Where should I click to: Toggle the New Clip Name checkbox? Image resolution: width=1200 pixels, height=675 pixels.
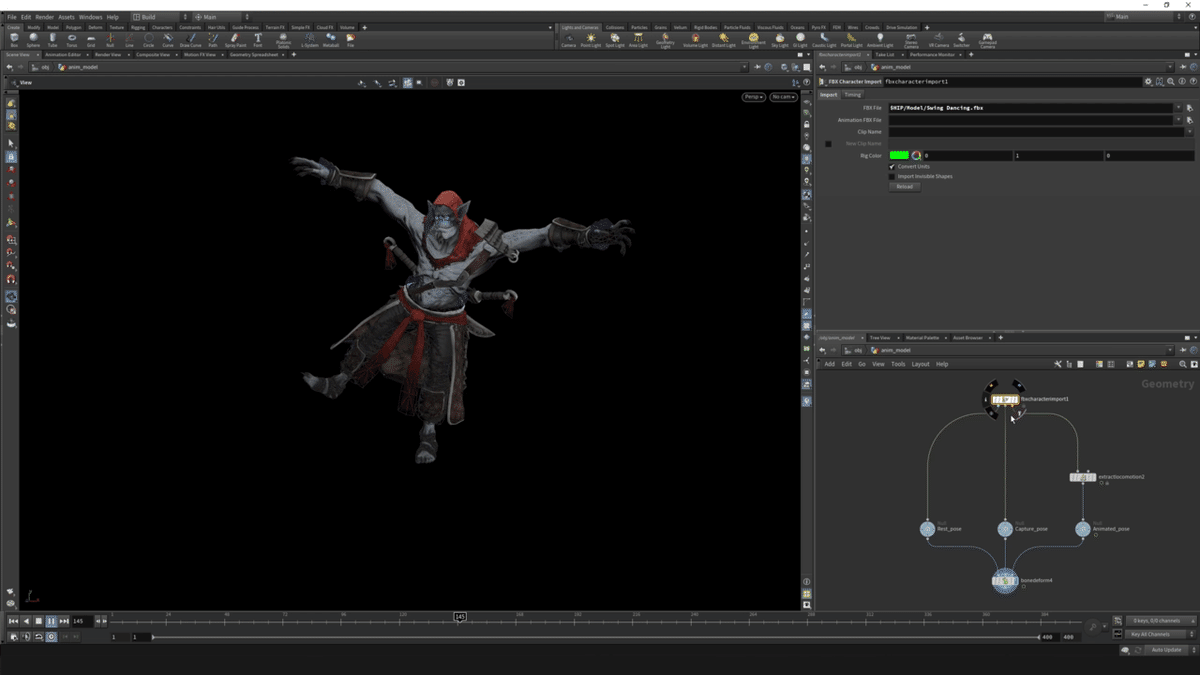pos(828,144)
